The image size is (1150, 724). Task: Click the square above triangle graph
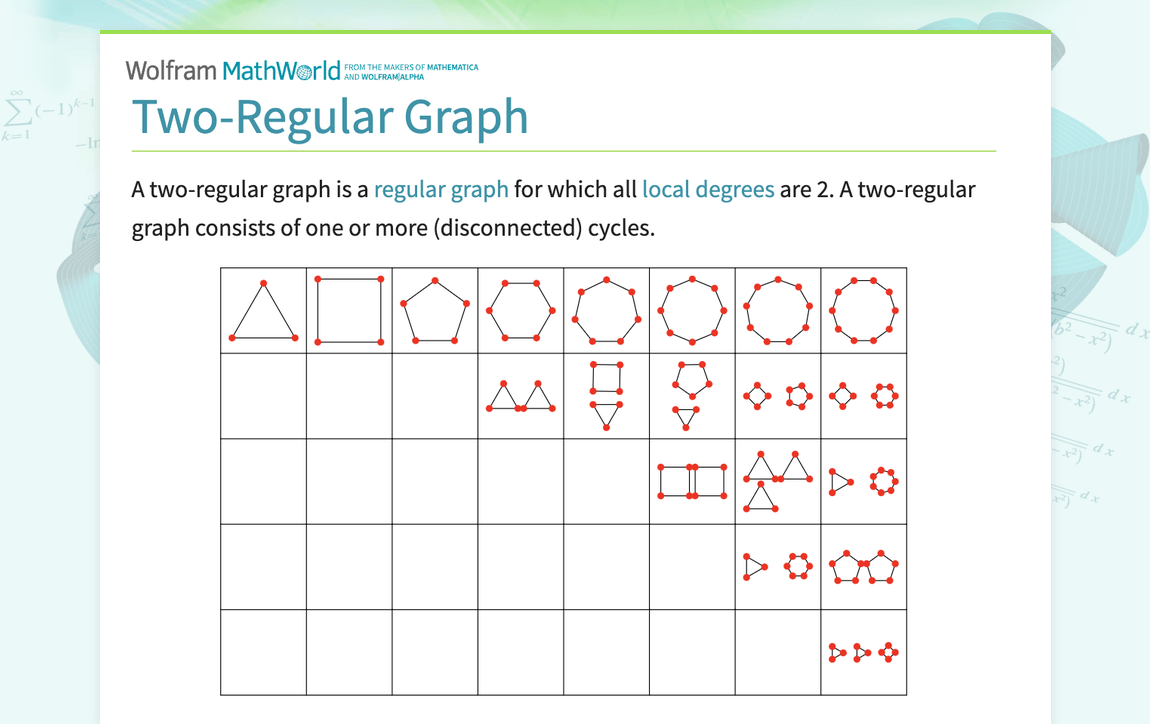click(x=607, y=396)
